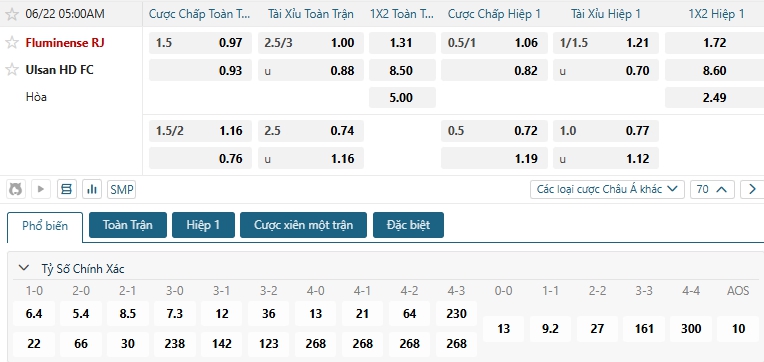Open Các loại cược Châu Á khác dropdown
This screenshot has width=764, height=362.
pyautogui.click(x=607, y=189)
